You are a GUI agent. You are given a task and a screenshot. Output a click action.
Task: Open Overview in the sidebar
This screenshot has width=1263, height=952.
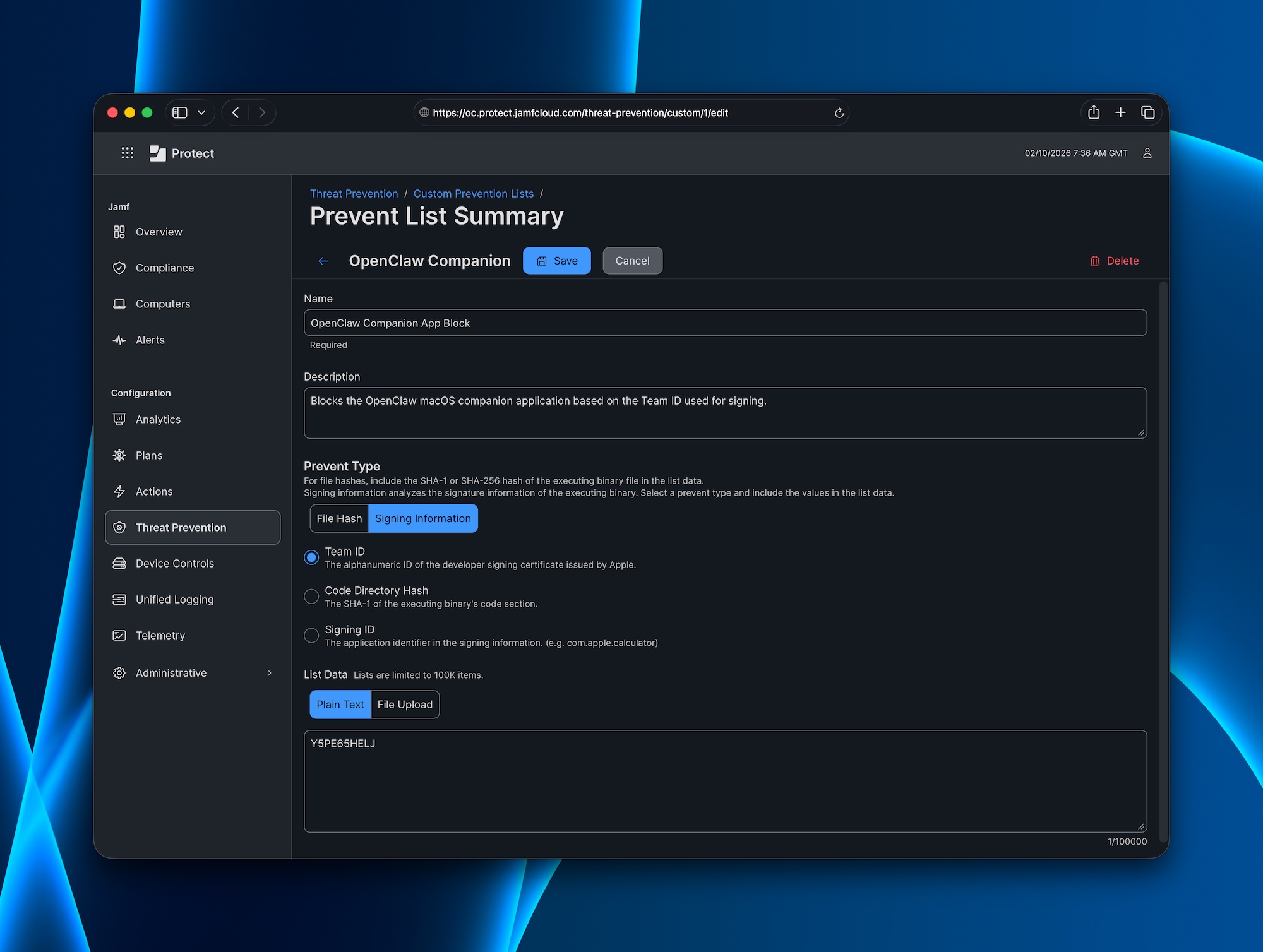pos(193,232)
